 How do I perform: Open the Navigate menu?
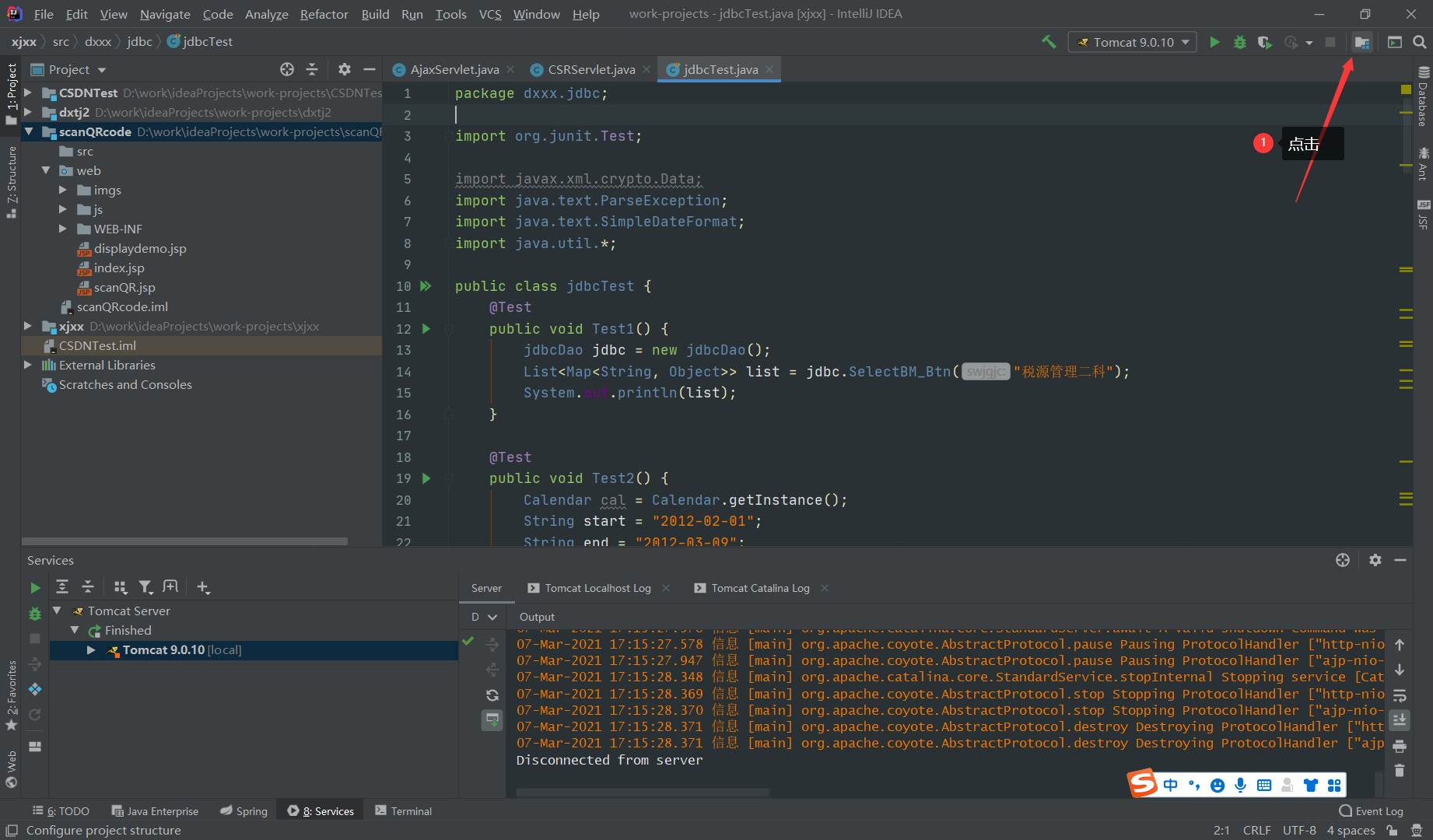(165, 14)
